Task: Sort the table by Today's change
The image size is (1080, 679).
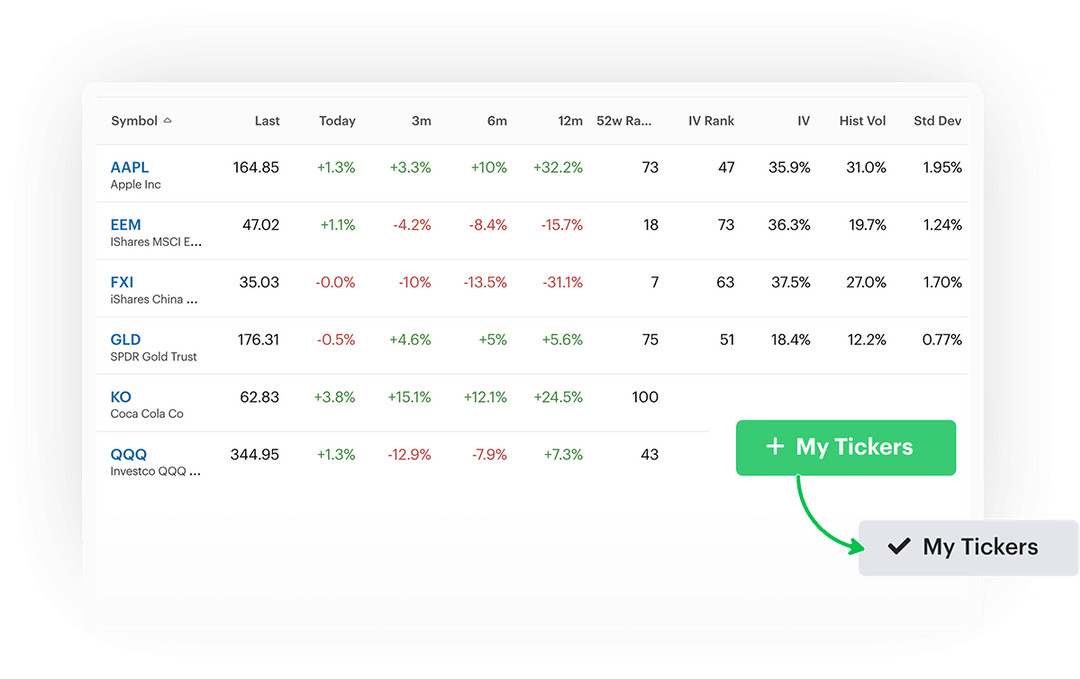Action: coord(337,120)
